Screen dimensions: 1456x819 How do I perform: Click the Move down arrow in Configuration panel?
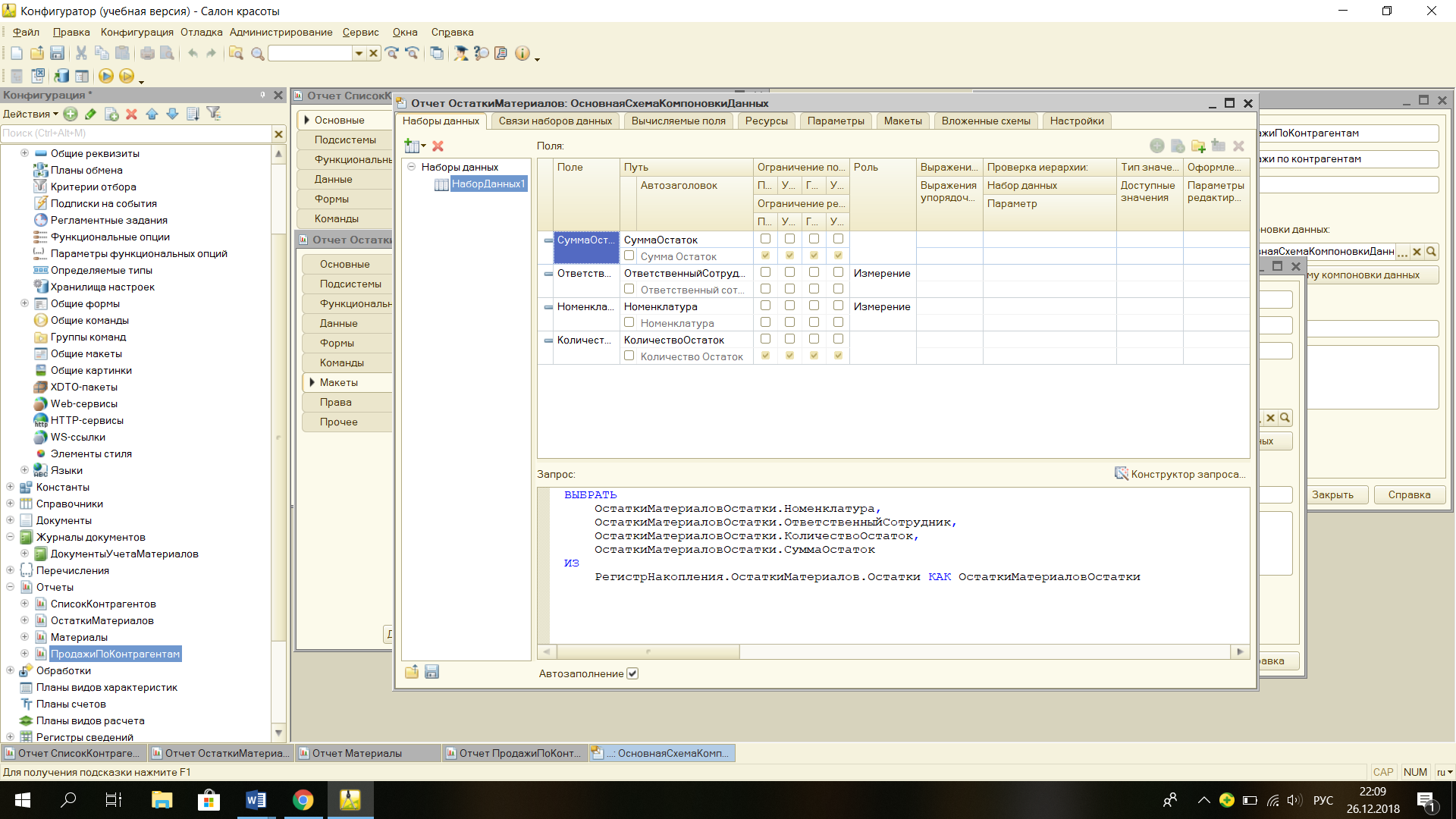(172, 114)
